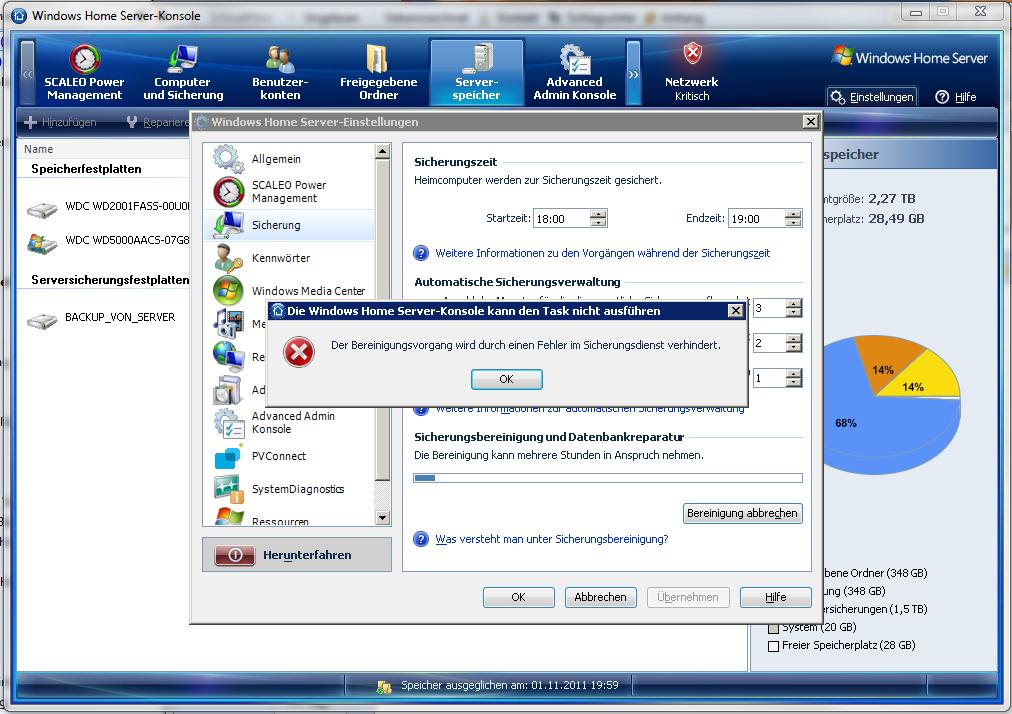Open SystemDiagnostics settings entry

coord(297,489)
